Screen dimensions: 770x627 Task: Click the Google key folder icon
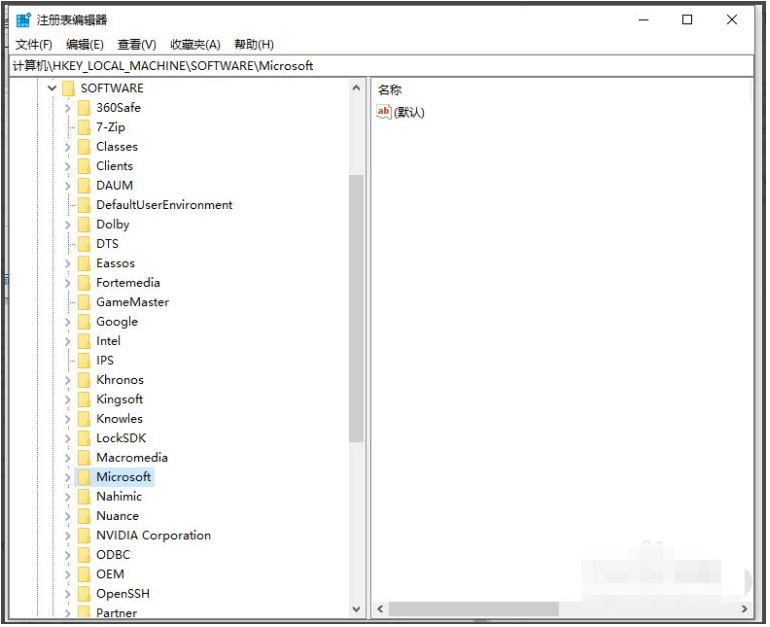pos(84,322)
